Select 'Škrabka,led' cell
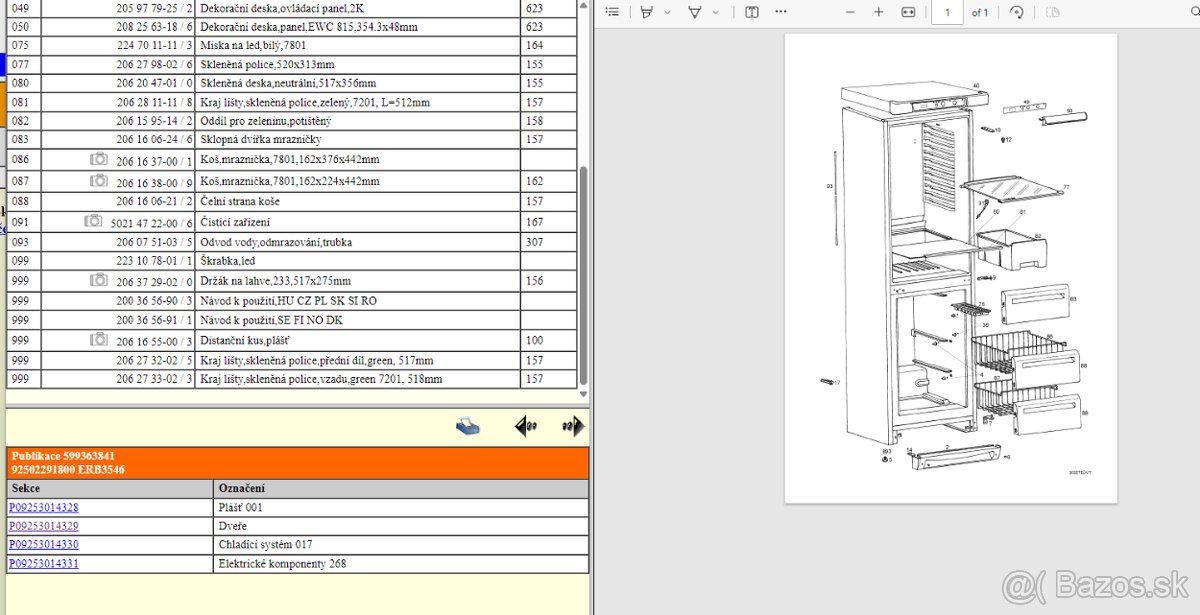The image size is (1200, 615). pos(358,261)
